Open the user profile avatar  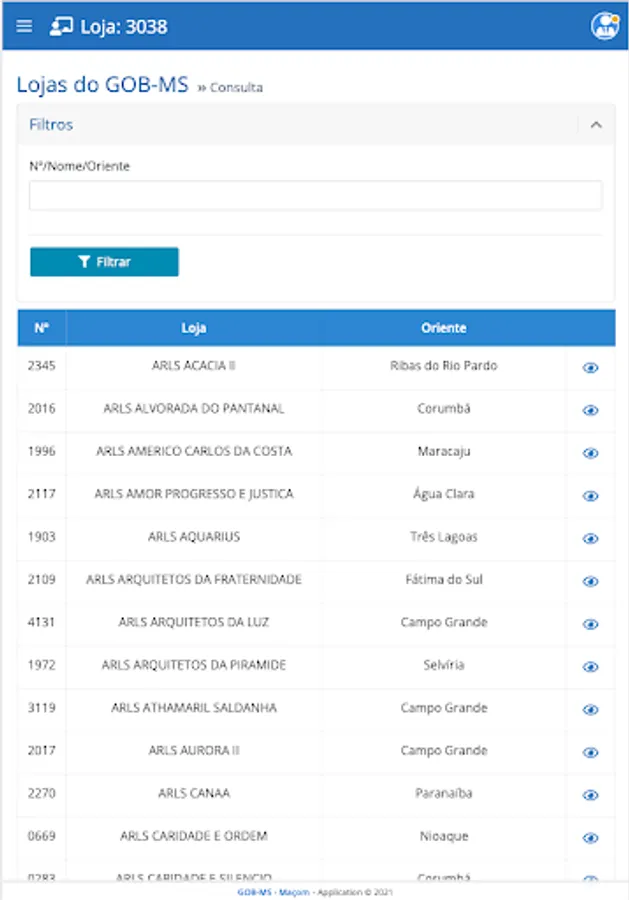(605, 26)
